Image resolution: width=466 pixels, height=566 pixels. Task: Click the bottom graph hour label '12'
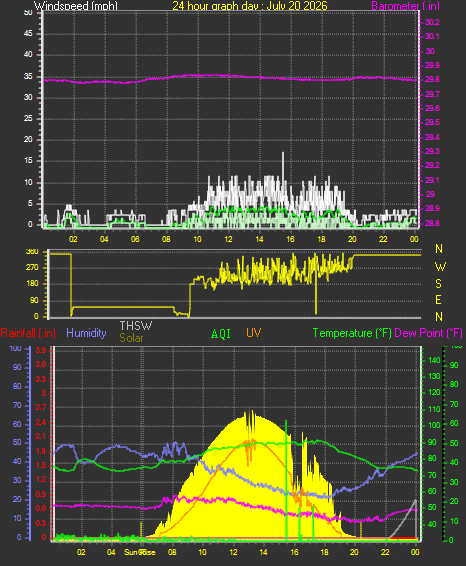pyautogui.click(x=233, y=552)
